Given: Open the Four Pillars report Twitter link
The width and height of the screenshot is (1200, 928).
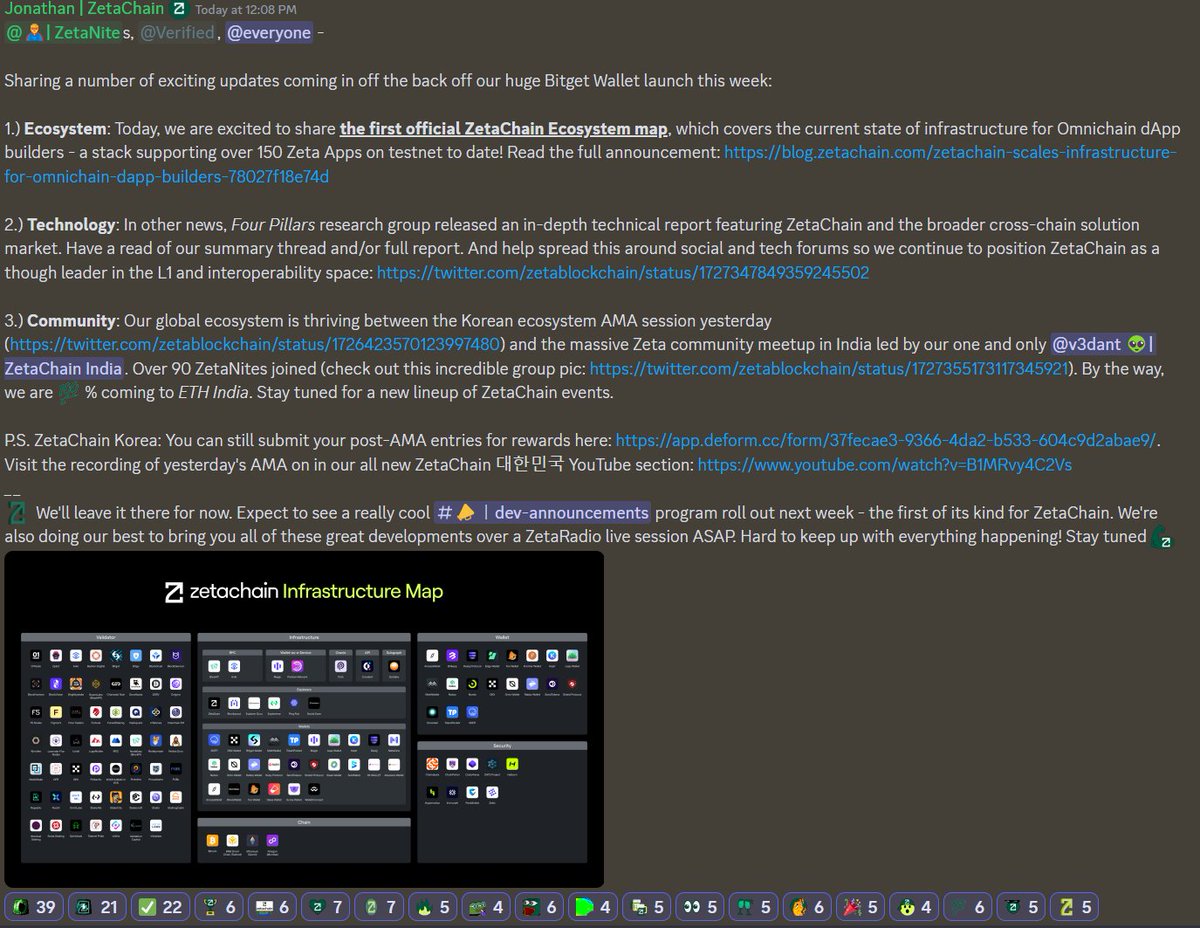Looking at the screenshot, I should click(623, 272).
